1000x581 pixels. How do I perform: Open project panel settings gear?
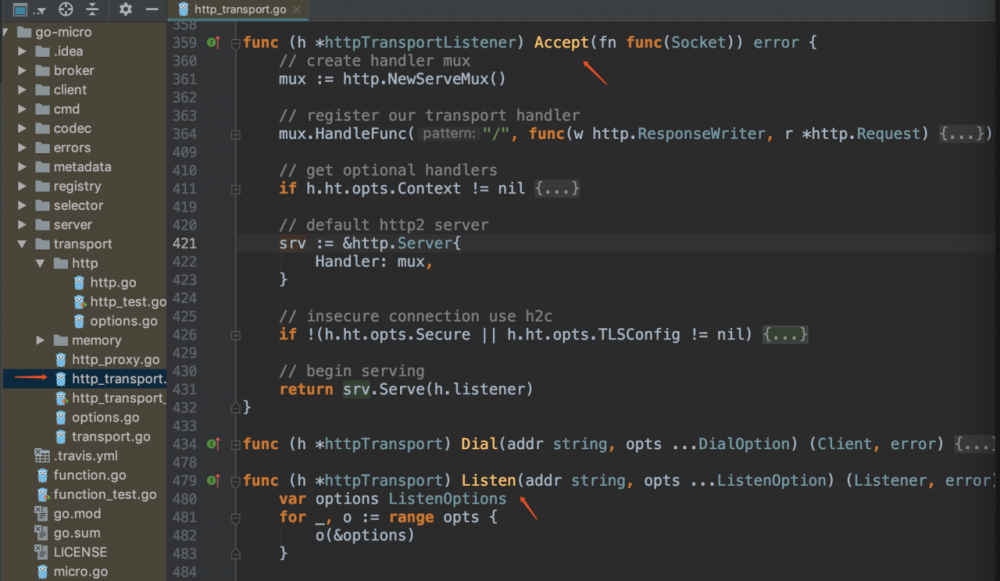click(125, 9)
